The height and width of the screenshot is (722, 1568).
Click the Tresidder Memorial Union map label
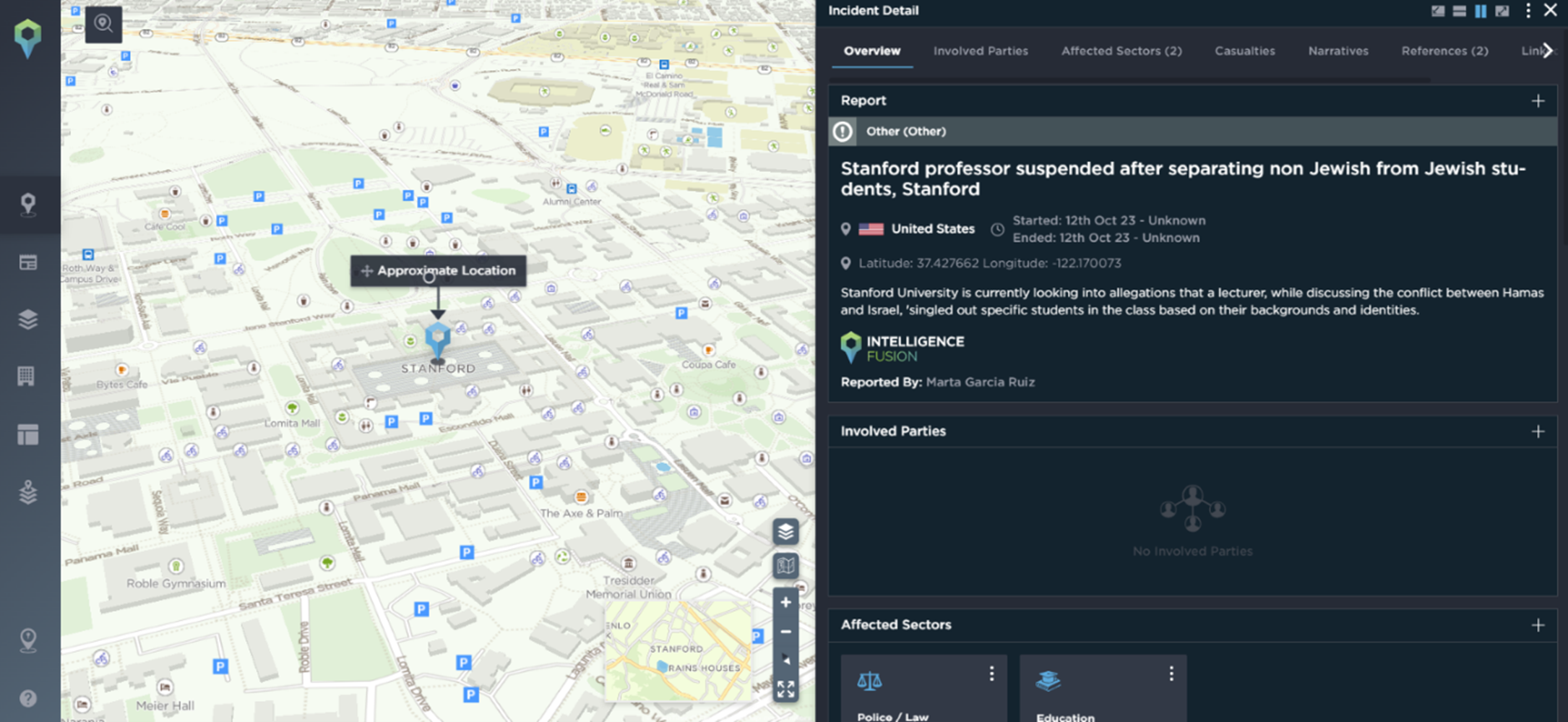pyautogui.click(x=628, y=587)
